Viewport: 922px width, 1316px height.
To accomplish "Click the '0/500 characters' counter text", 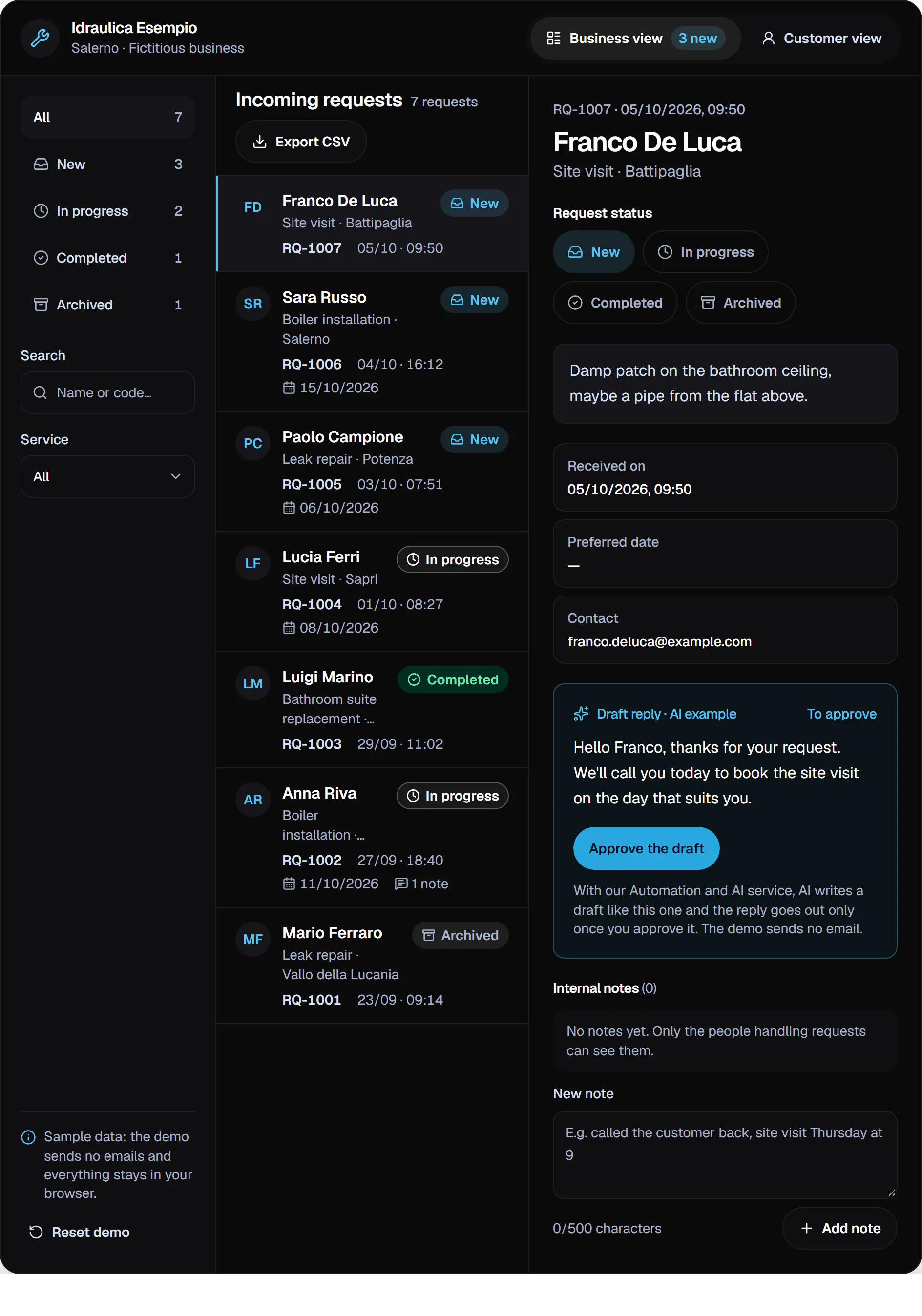I will (x=607, y=1228).
